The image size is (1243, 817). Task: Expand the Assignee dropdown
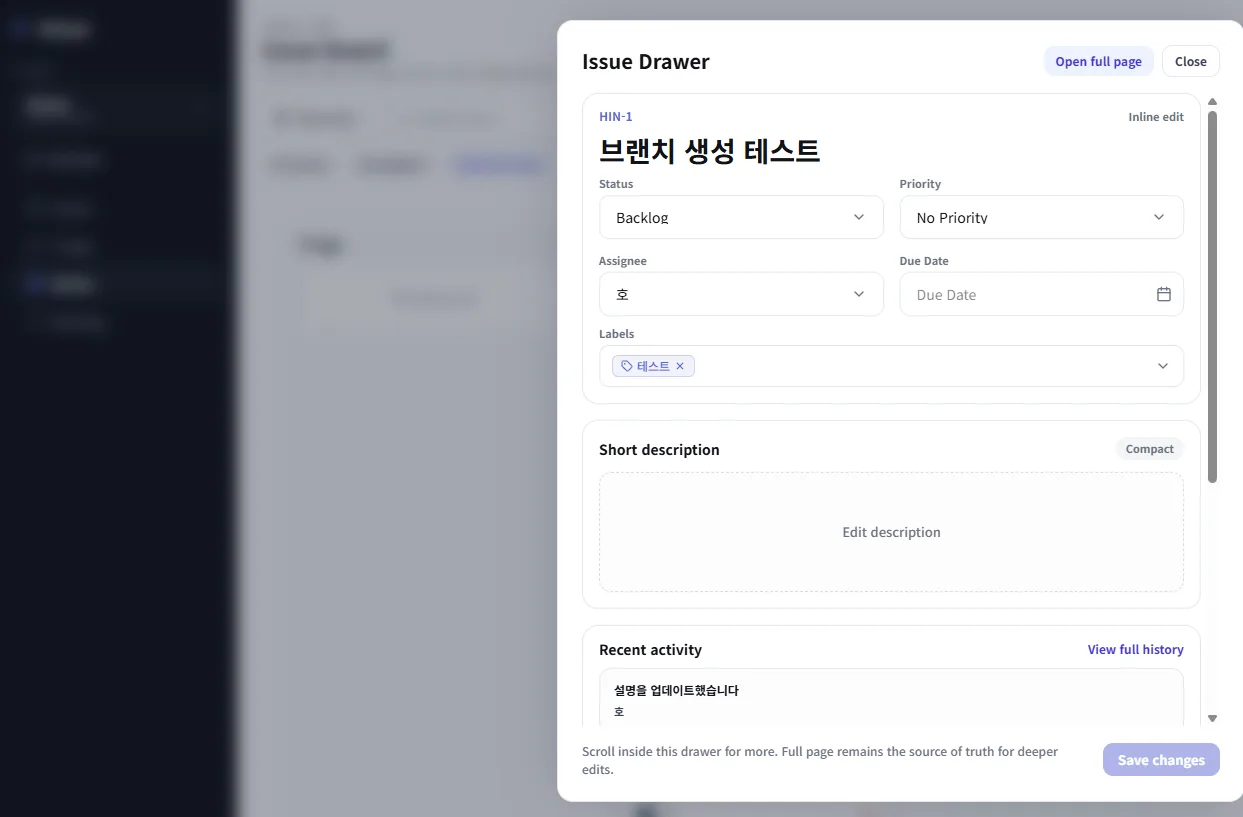pos(741,294)
